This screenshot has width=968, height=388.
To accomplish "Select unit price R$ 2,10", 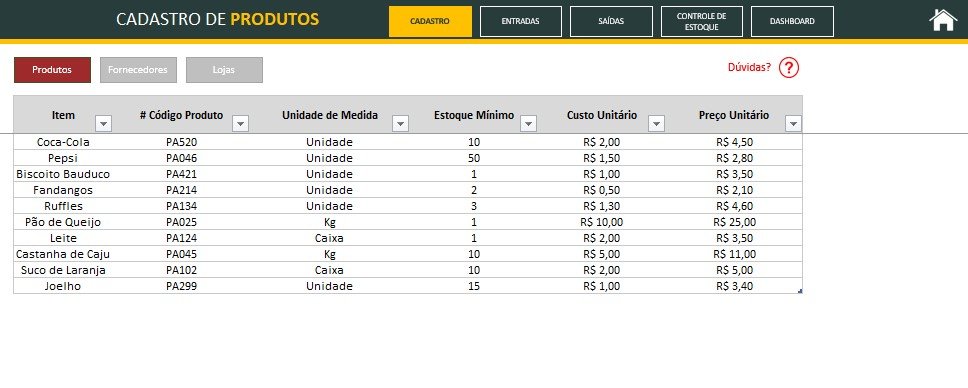I will coord(735,190).
